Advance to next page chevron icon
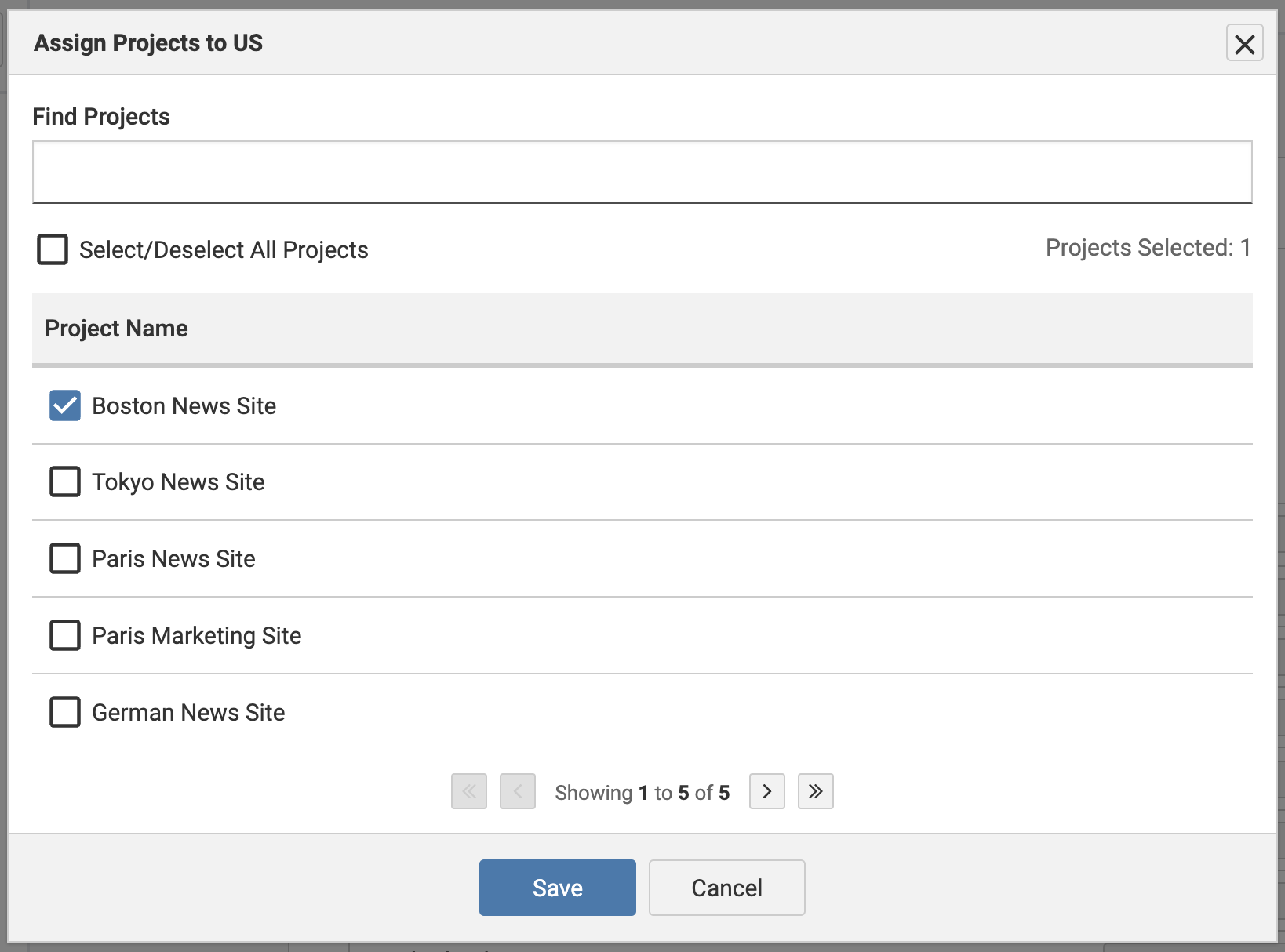 tap(767, 791)
